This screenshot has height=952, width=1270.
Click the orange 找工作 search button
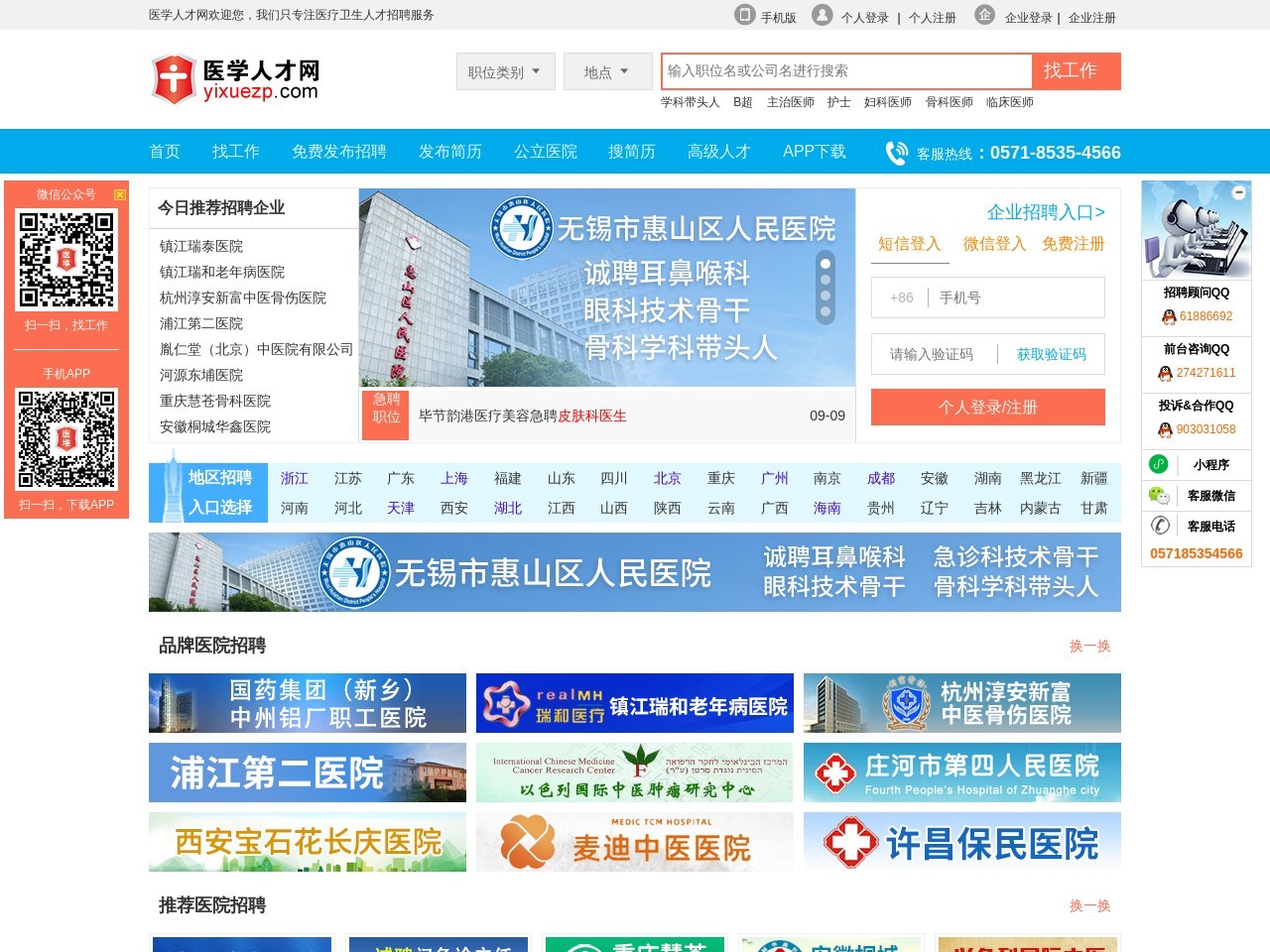tap(1077, 71)
